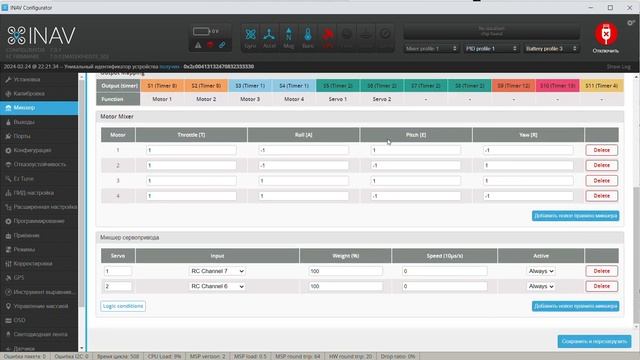Open the Приёмник tab icon
Viewport: 640px width, 360px height.
8,236
